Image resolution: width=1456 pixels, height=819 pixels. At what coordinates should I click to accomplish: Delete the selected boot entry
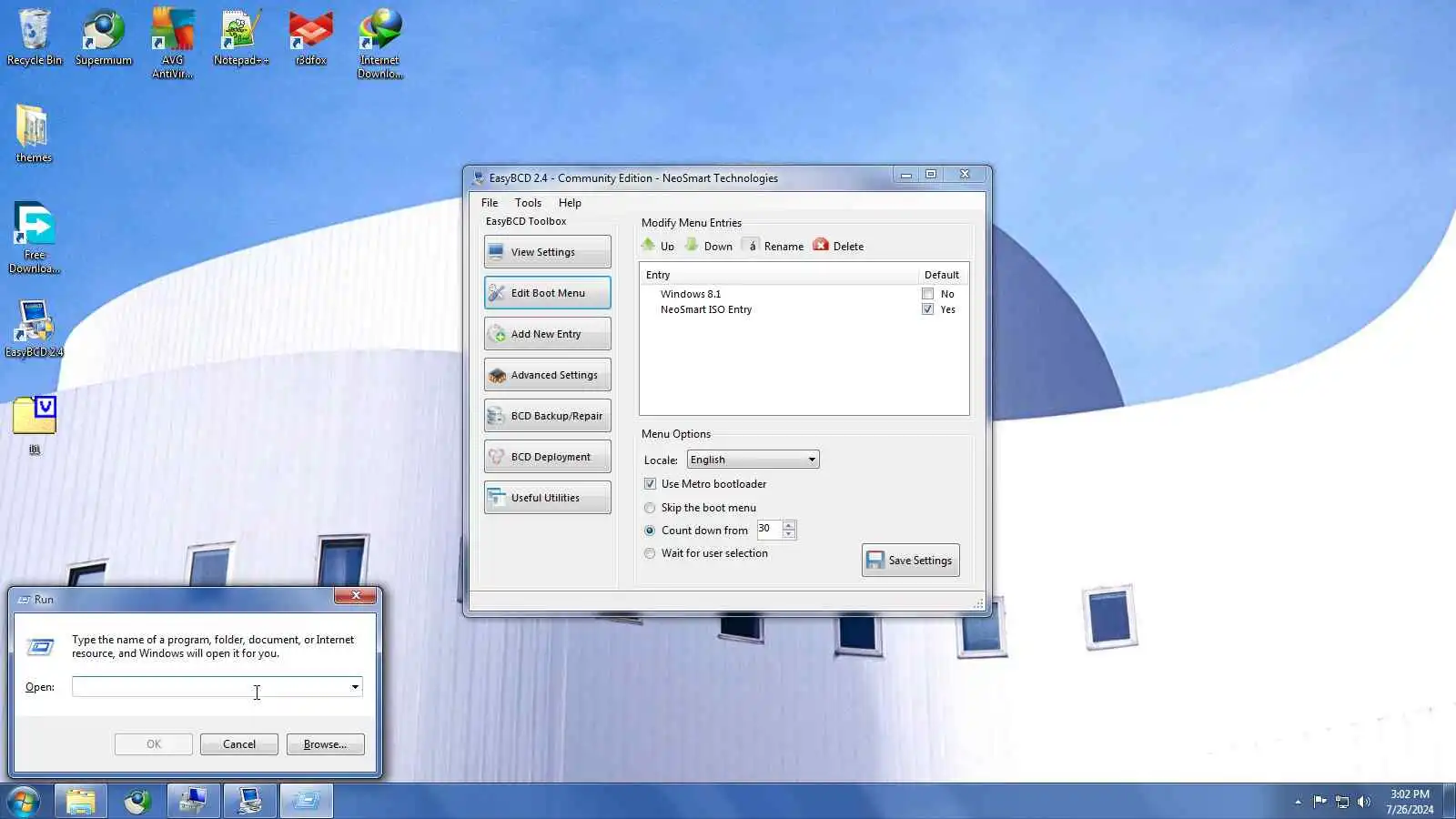(x=838, y=246)
